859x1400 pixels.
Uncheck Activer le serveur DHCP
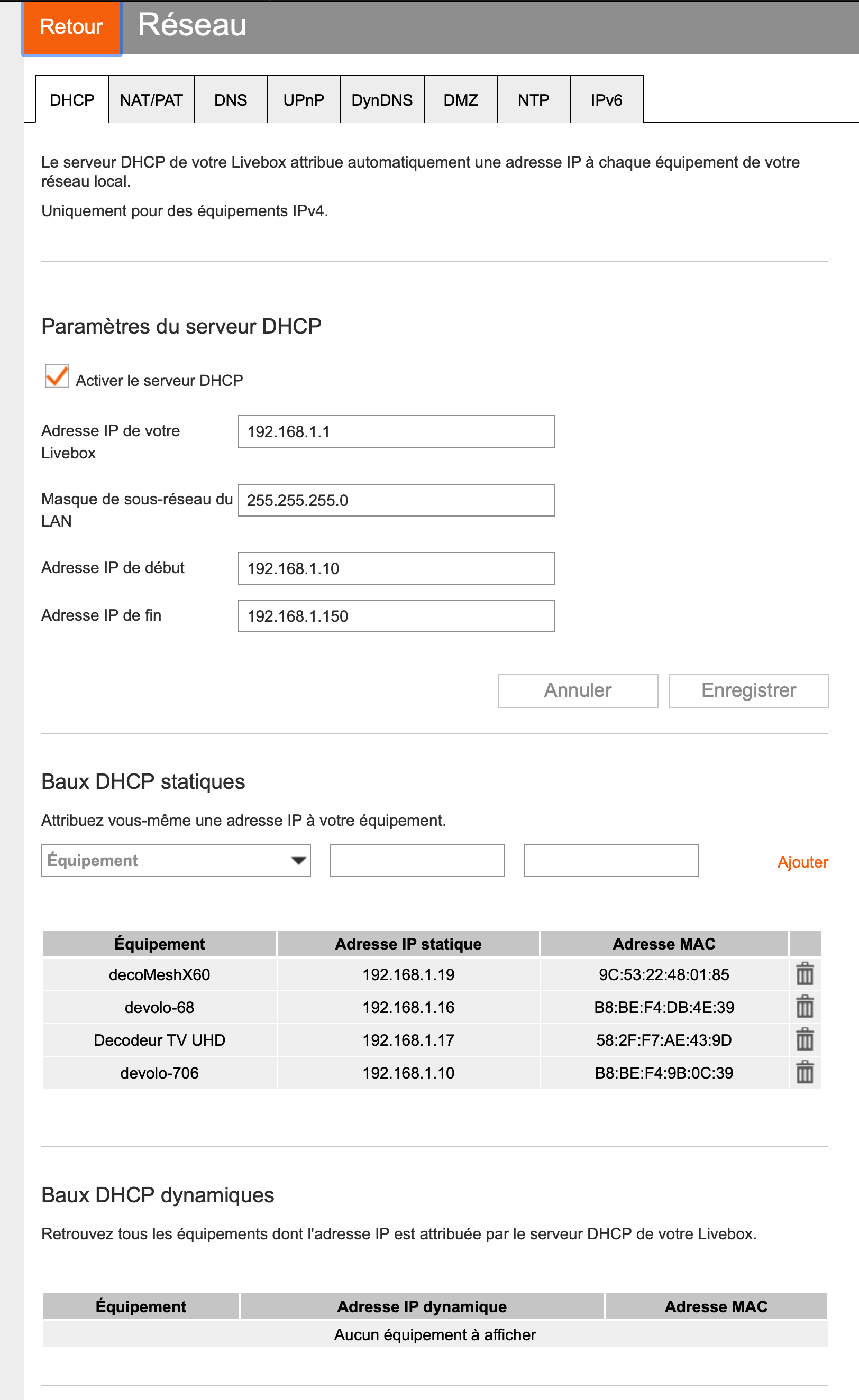57,376
